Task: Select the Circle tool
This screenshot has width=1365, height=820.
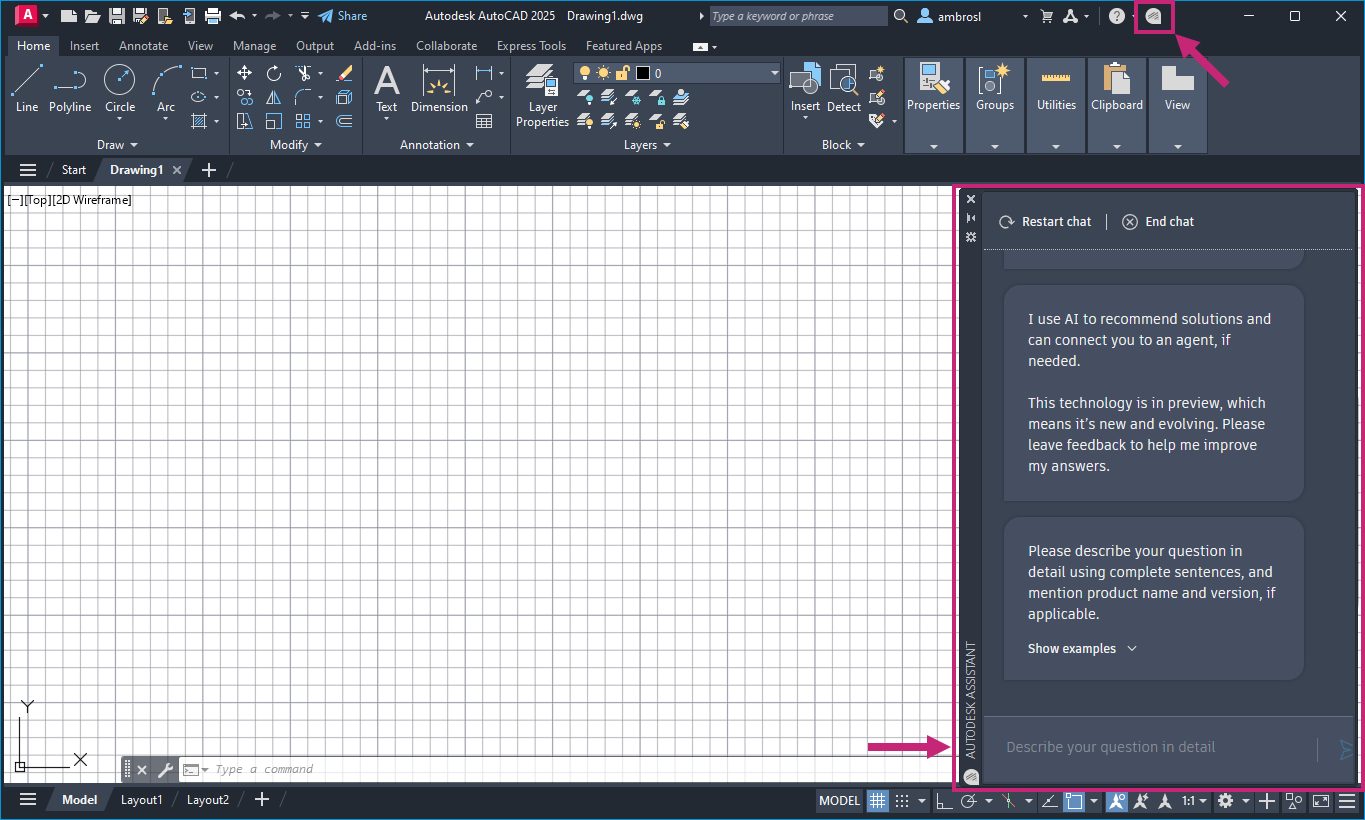Action: (x=120, y=88)
